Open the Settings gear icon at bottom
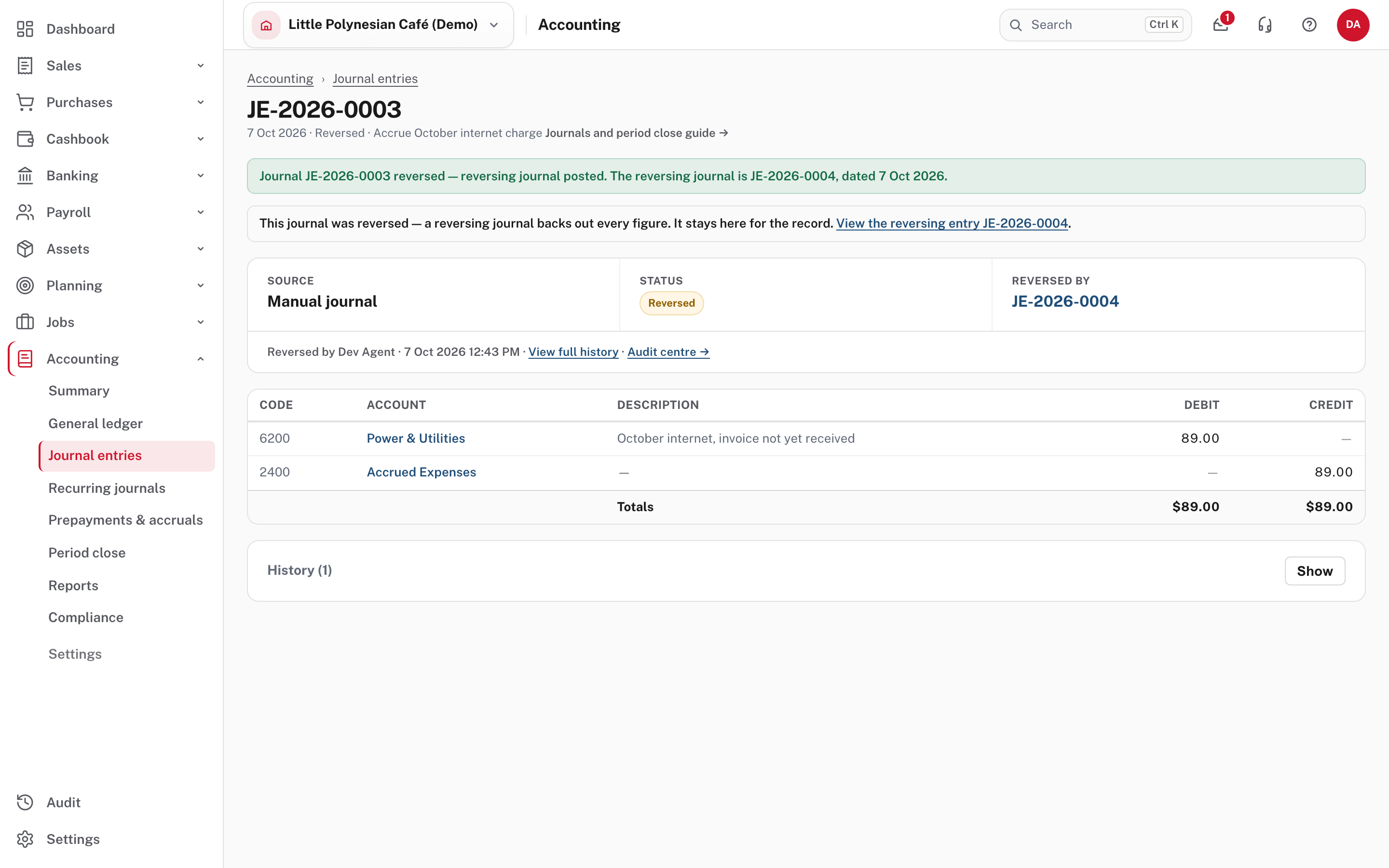This screenshot has width=1389, height=868. click(25, 839)
